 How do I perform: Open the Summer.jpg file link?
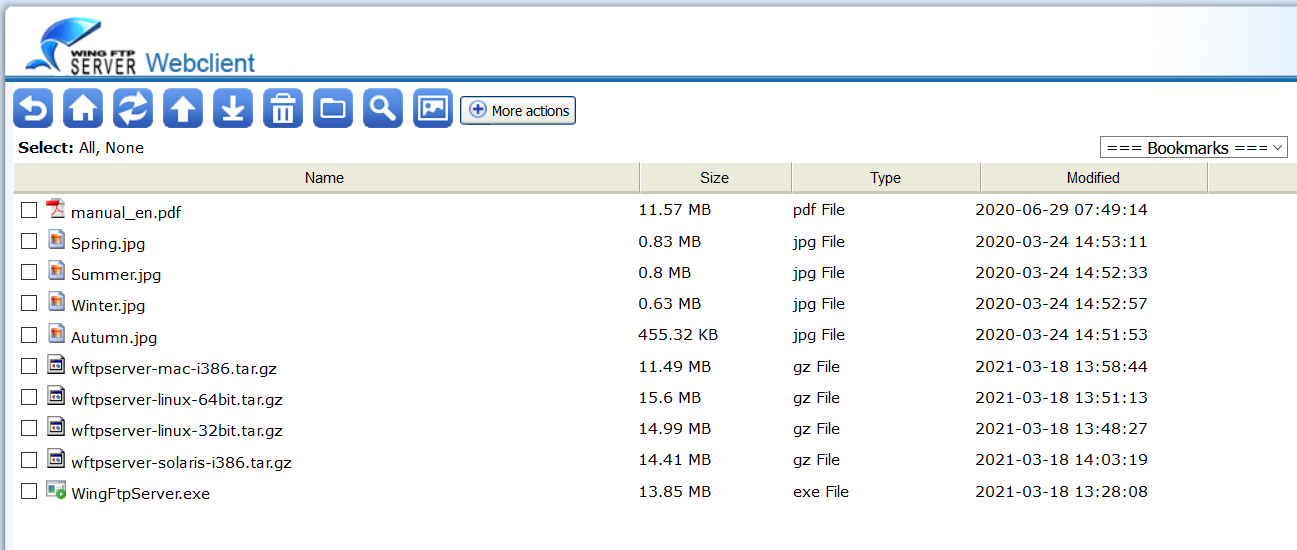[116, 275]
